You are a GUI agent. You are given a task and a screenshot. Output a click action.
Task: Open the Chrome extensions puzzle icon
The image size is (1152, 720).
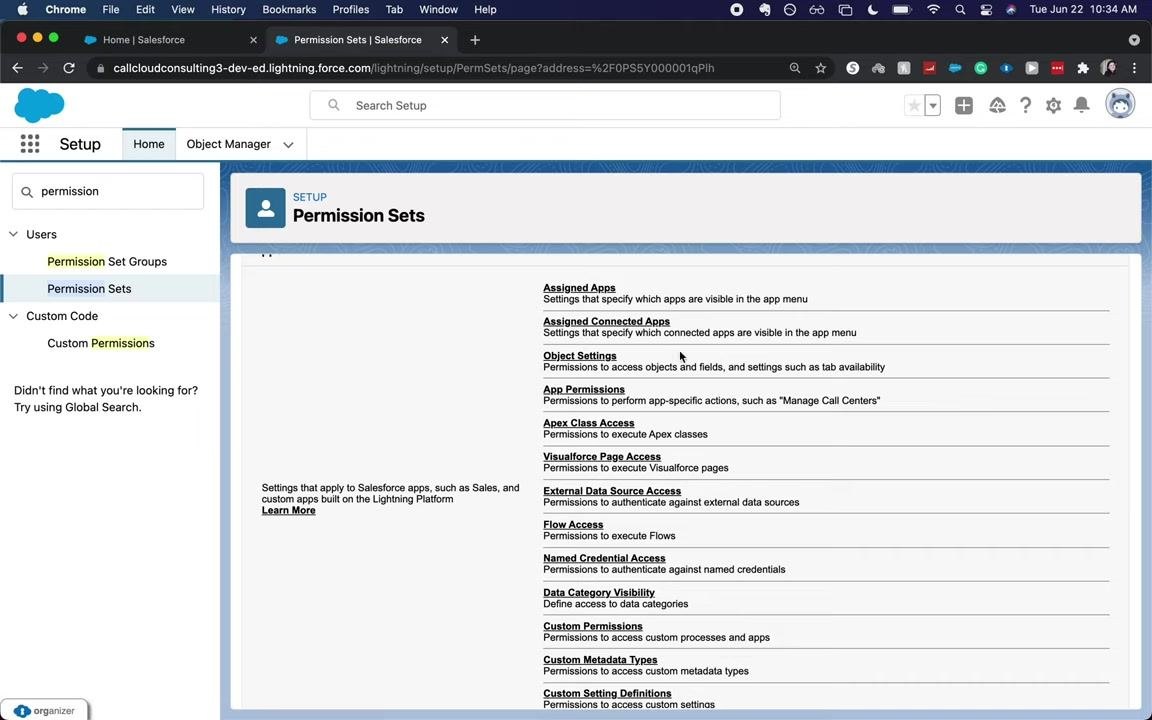(1083, 68)
